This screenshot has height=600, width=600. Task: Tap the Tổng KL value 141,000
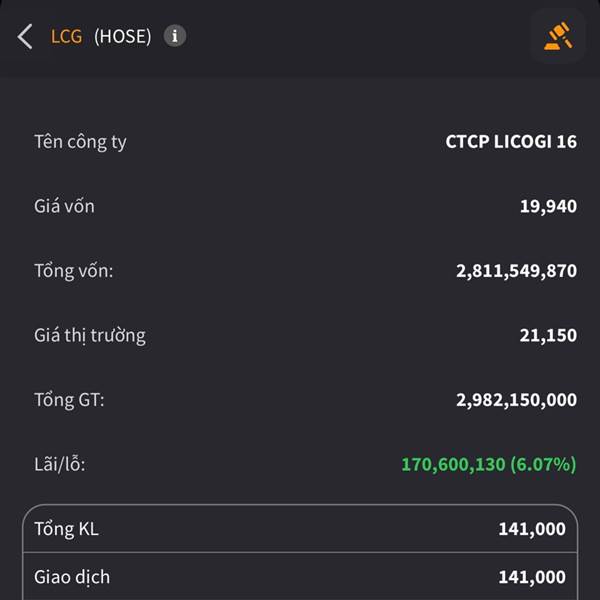[x=532, y=529]
